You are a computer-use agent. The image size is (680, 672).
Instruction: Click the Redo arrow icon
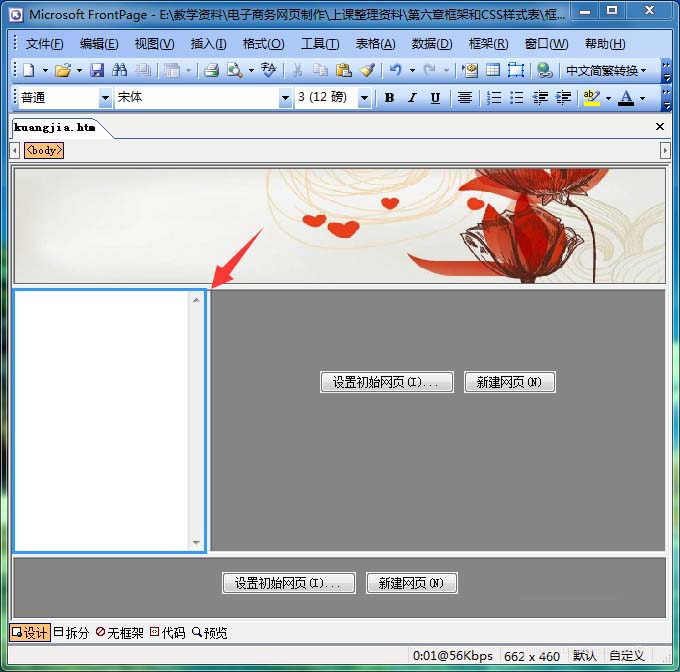pos(429,70)
